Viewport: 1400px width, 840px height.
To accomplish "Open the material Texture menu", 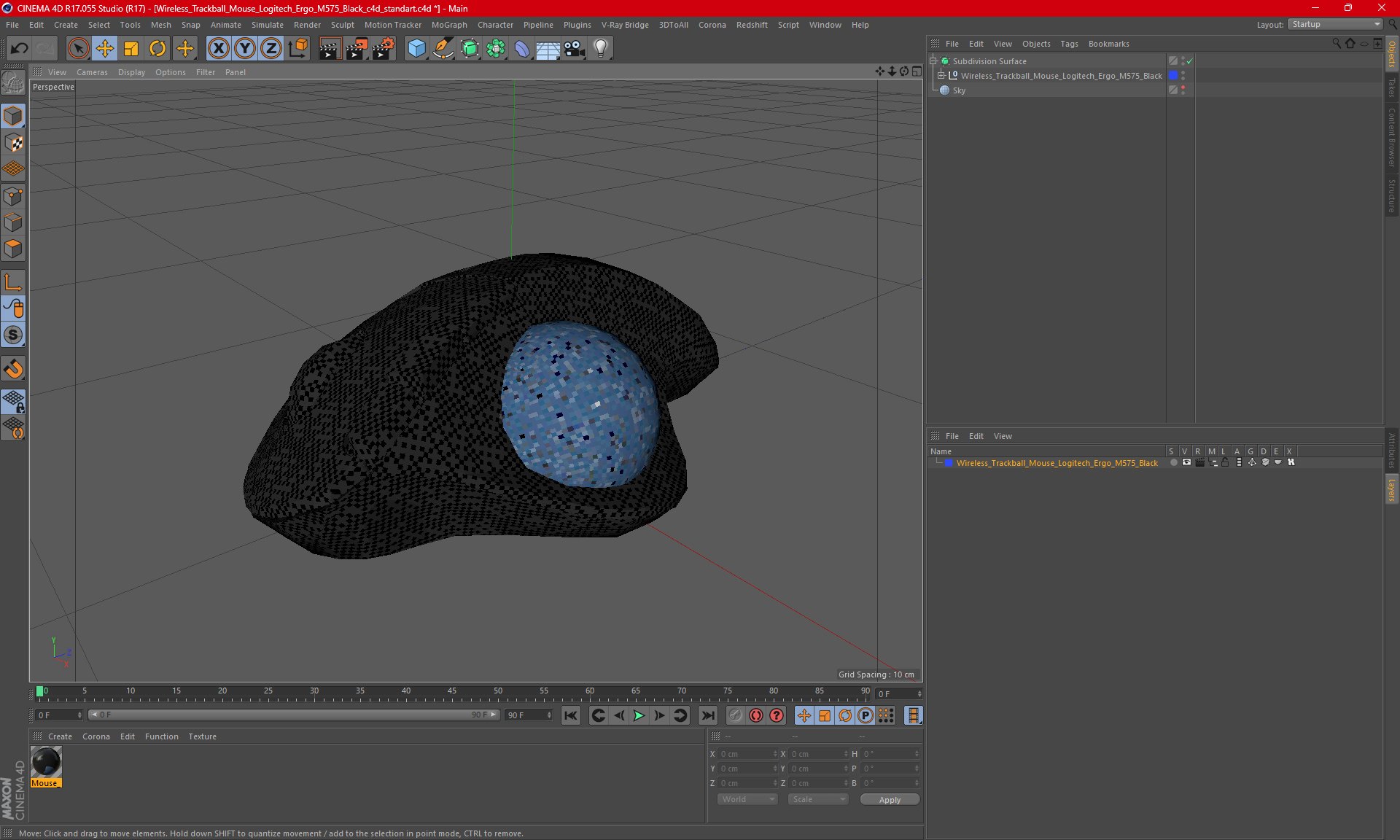I will click(202, 736).
